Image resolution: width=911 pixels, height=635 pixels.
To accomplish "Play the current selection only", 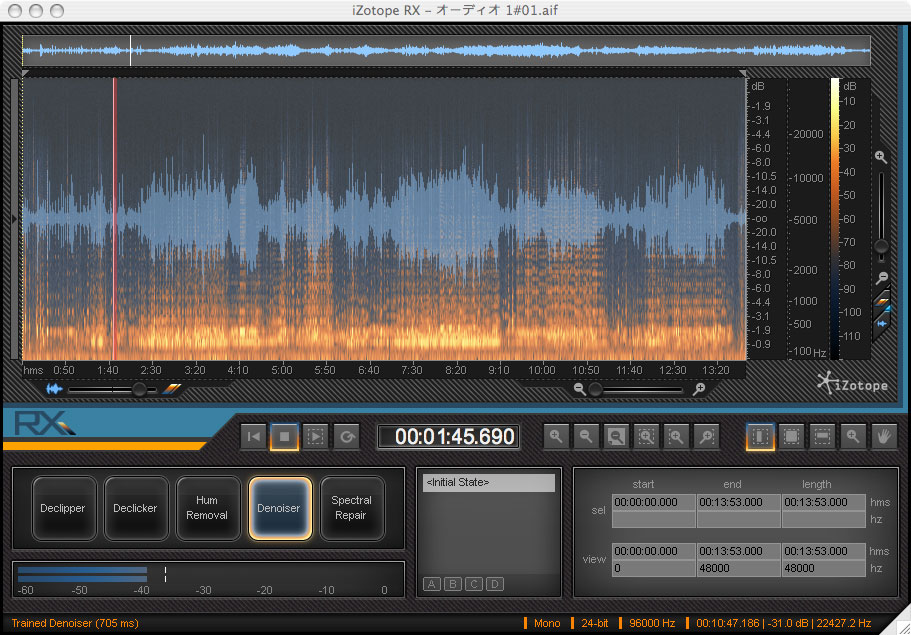I will (x=315, y=436).
